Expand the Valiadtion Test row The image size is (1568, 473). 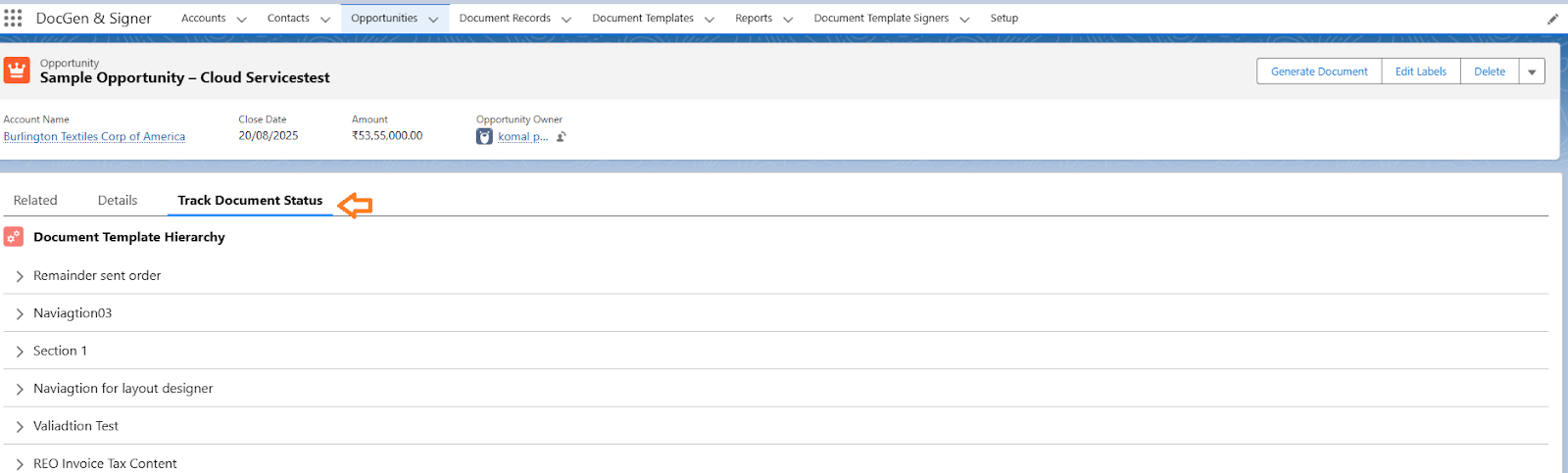click(20, 427)
